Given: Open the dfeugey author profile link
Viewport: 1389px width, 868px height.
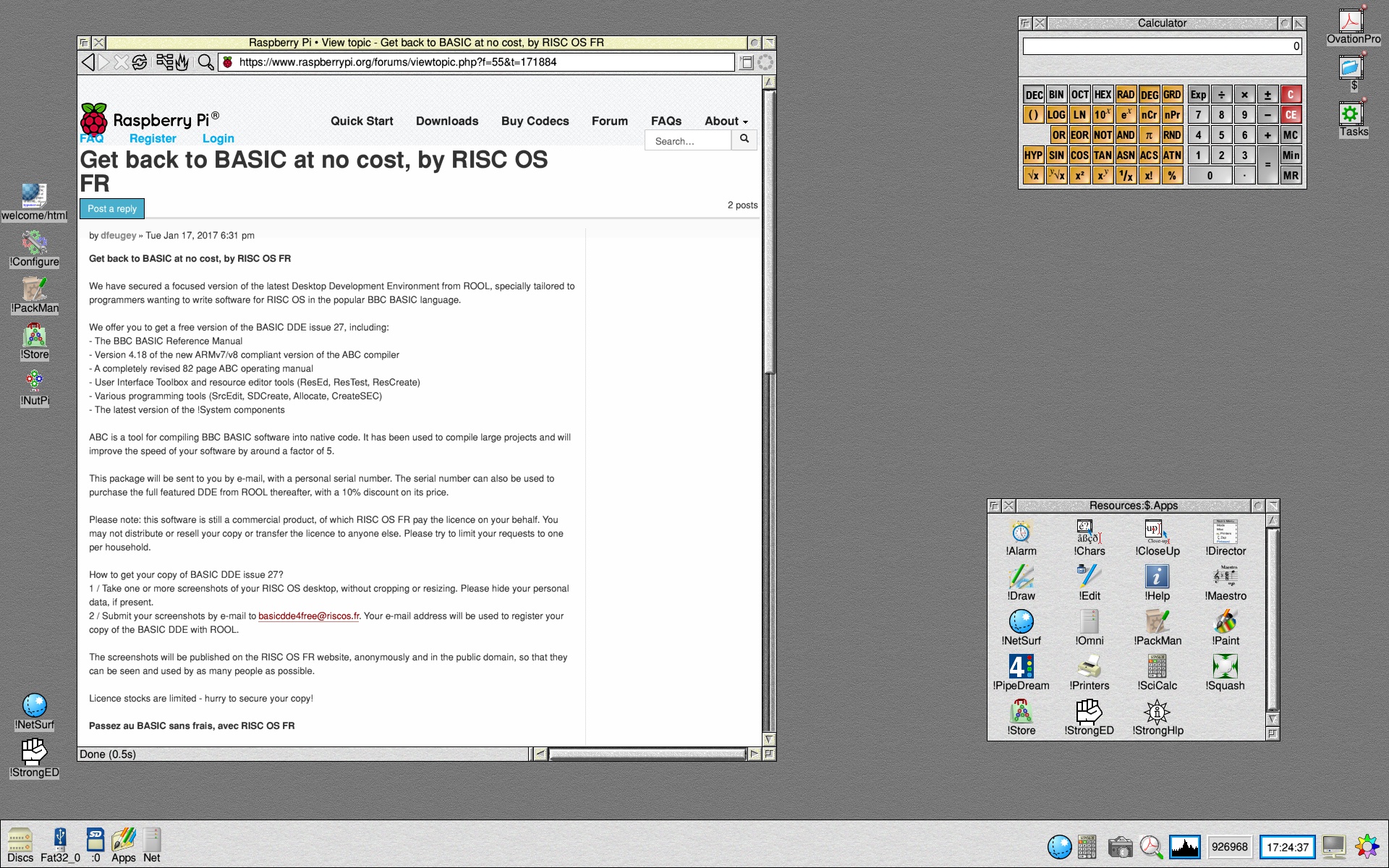Looking at the screenshot, I should point(119,236).
